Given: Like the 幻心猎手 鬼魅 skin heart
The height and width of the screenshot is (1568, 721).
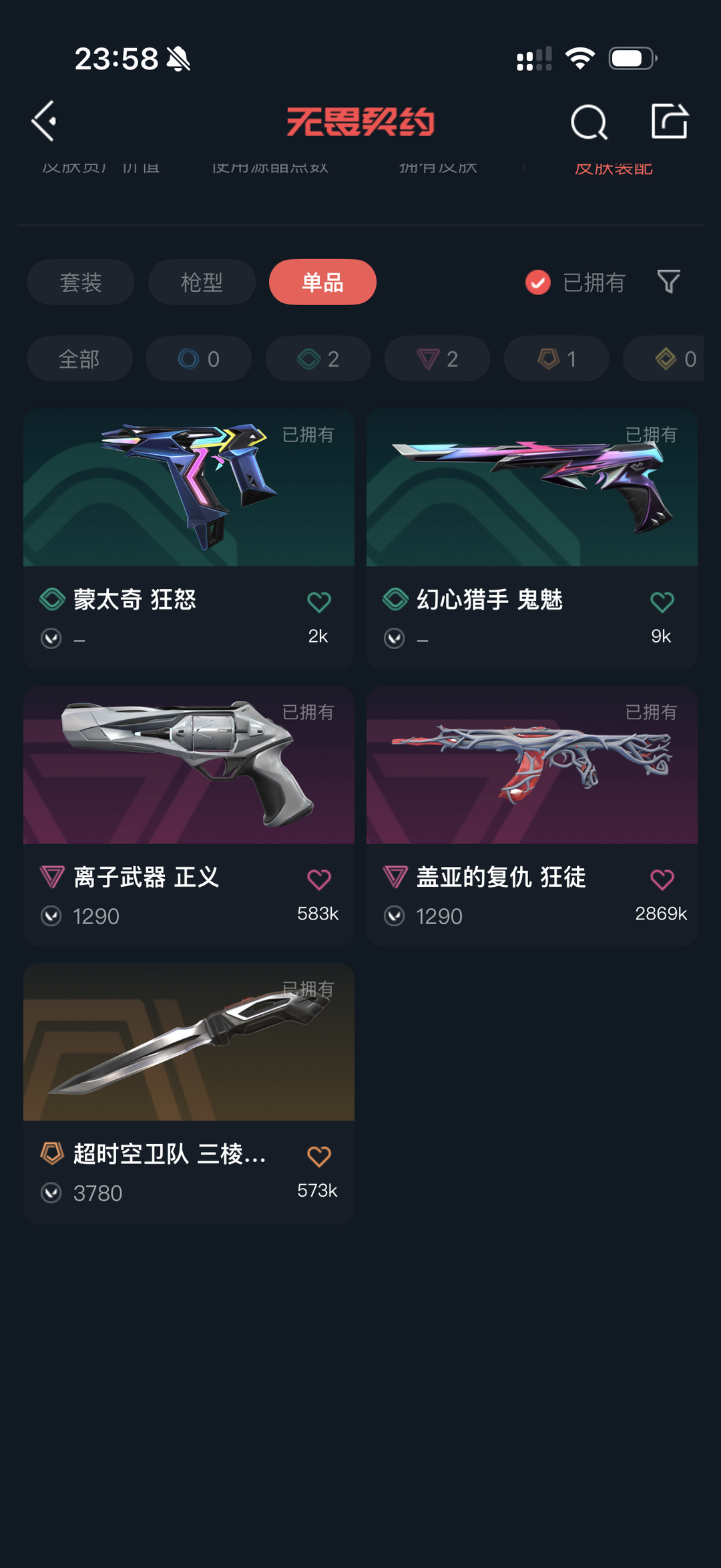Looking at the screenshot, I should (662, 602).
